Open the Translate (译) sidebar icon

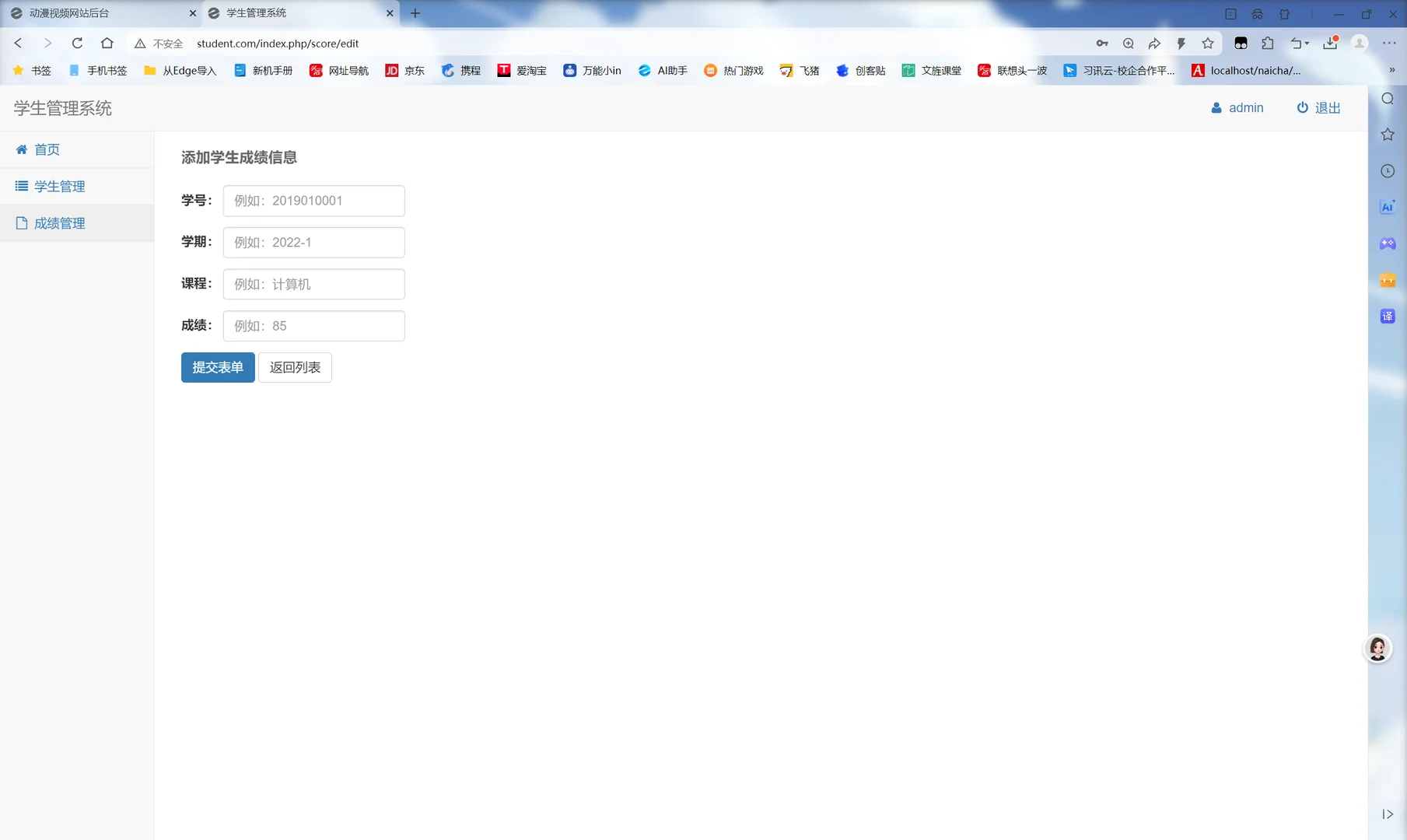point(1388,316)
